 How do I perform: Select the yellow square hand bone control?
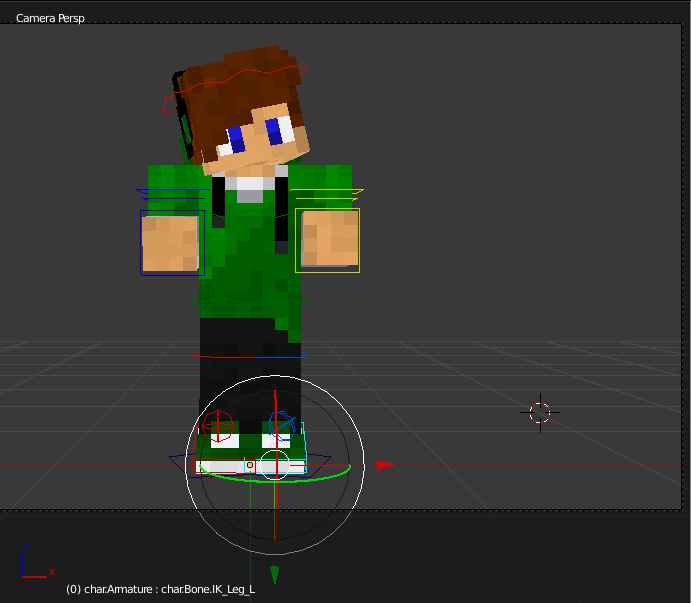(x=327, y=241)
